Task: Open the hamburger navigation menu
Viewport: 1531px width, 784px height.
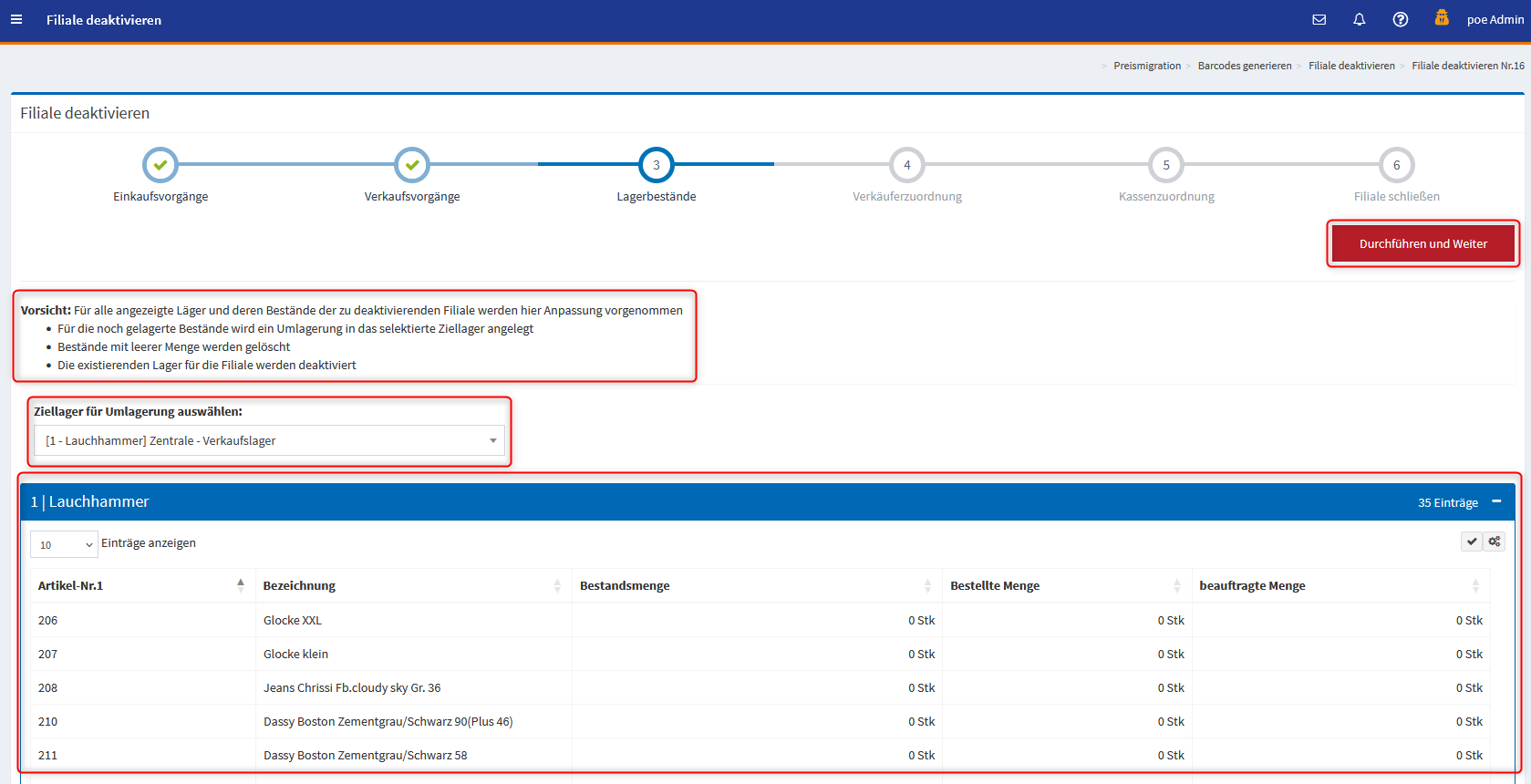Action: (16, 19)
